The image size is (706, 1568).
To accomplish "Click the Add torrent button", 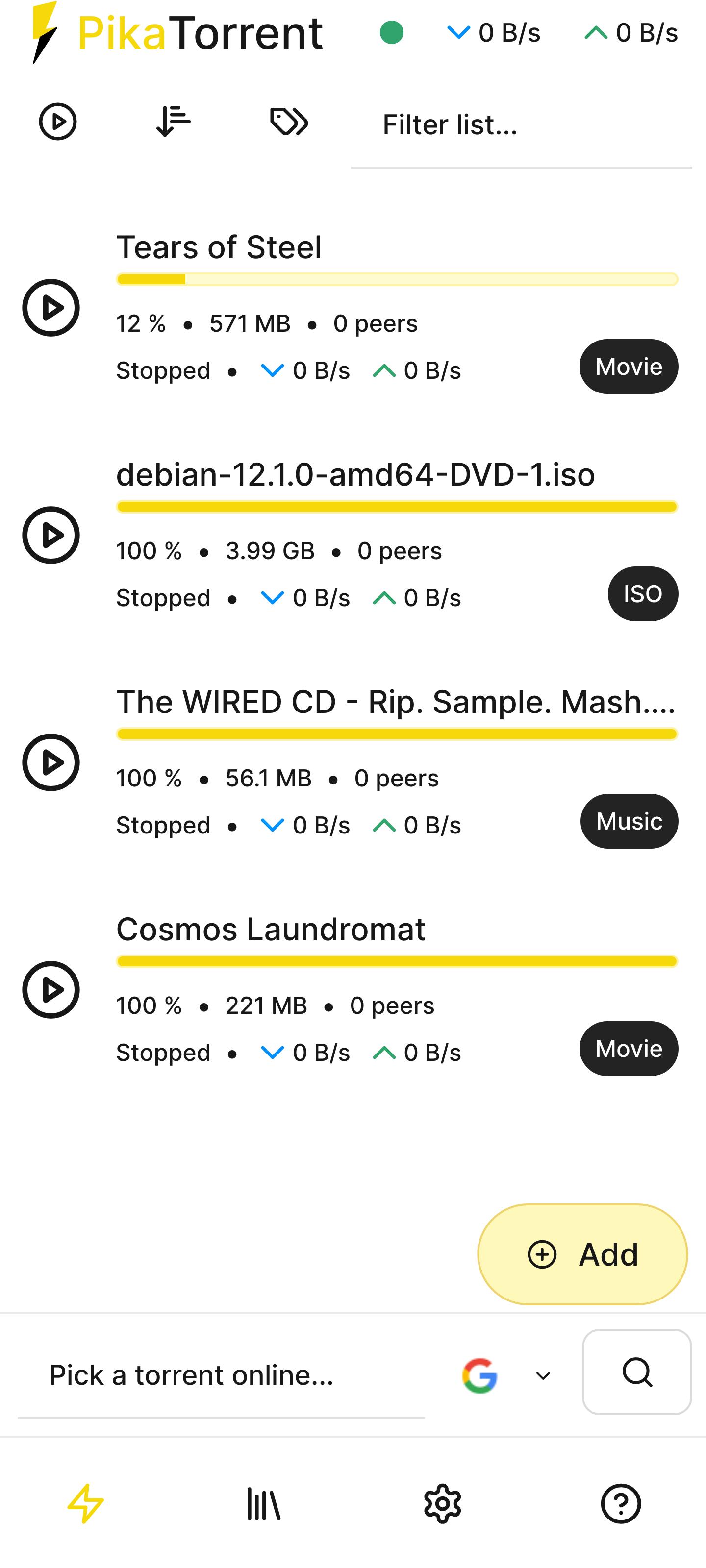I will (582, 1254).
